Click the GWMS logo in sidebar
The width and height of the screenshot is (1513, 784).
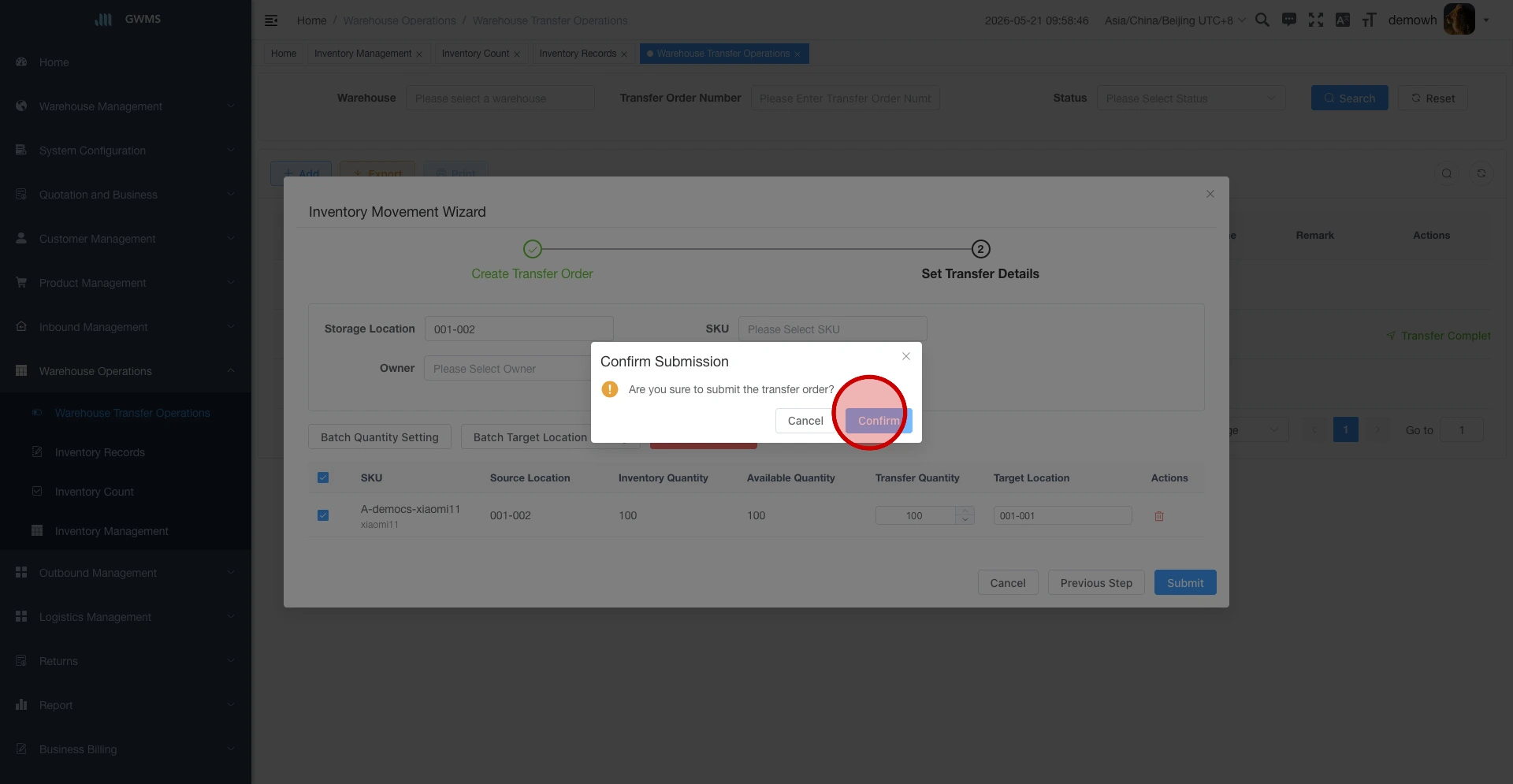click(127, 19)
